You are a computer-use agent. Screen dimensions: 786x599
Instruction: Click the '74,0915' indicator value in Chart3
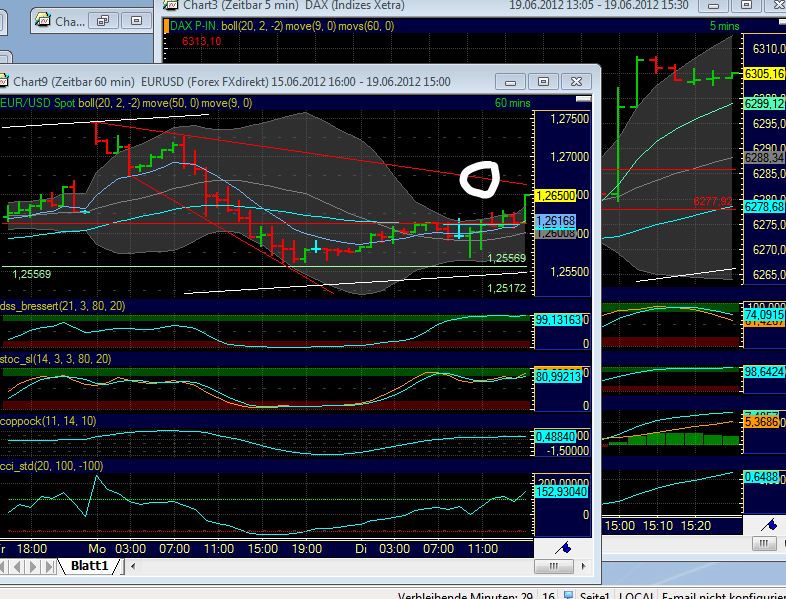point(764,314)
